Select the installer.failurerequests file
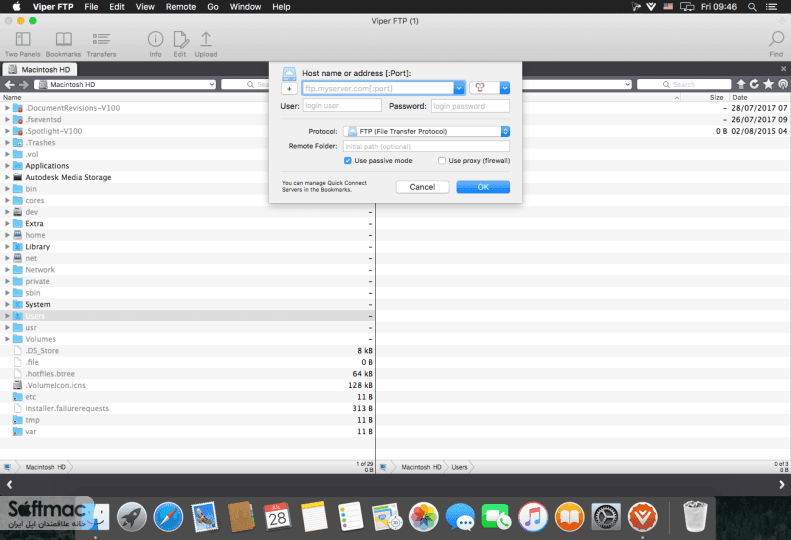 pos(187,408)
